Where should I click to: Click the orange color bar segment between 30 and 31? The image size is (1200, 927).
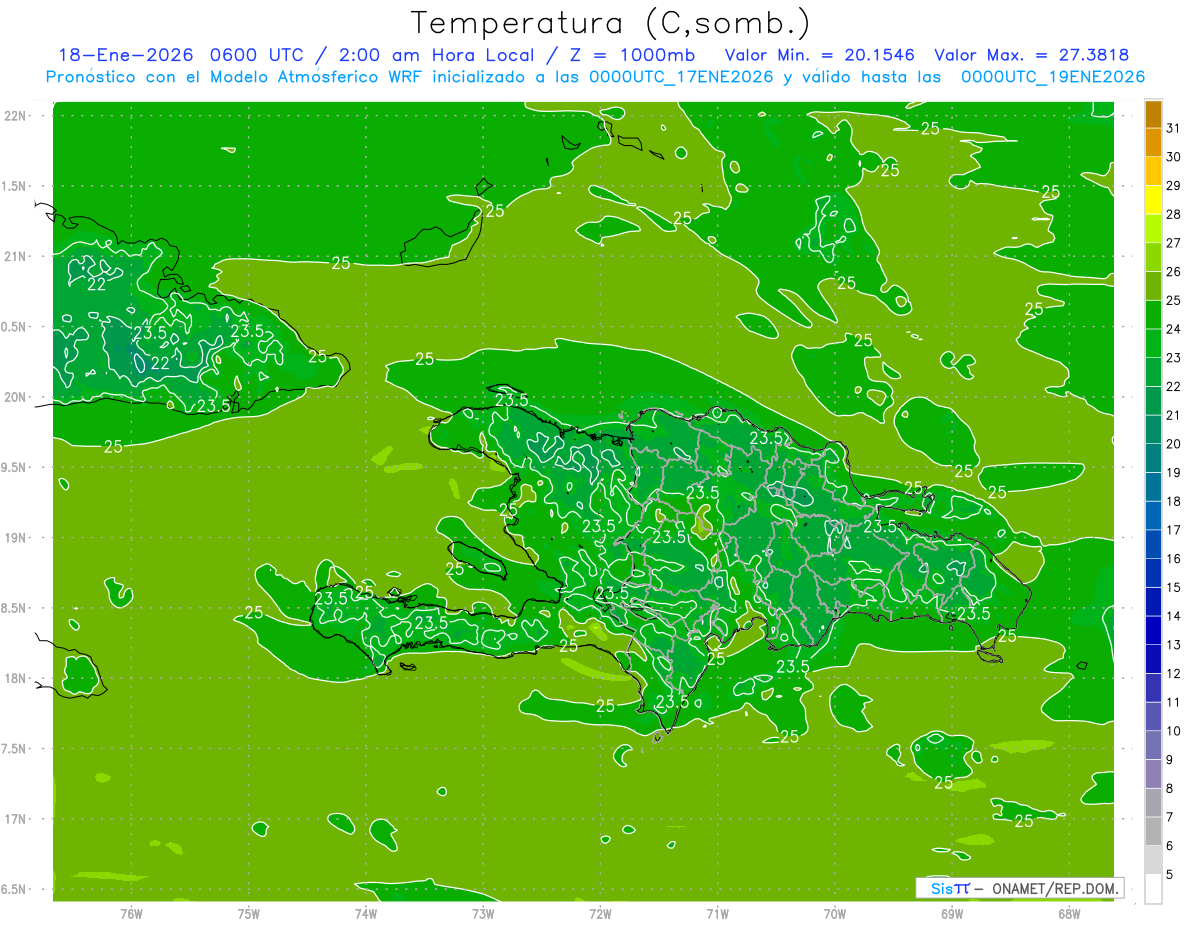point(1153,142)
